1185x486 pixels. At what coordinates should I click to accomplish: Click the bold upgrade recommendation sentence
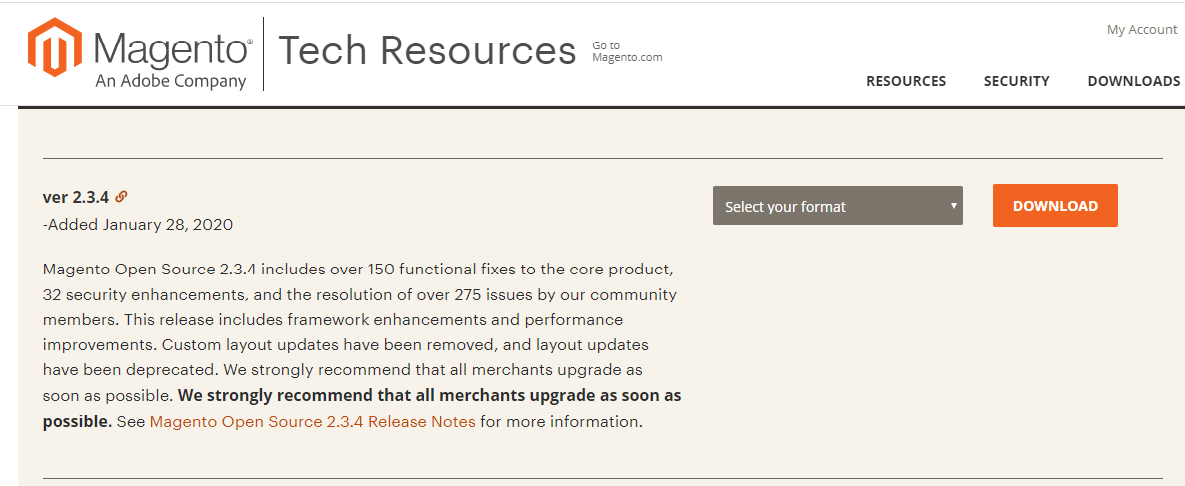pos(362,408)
